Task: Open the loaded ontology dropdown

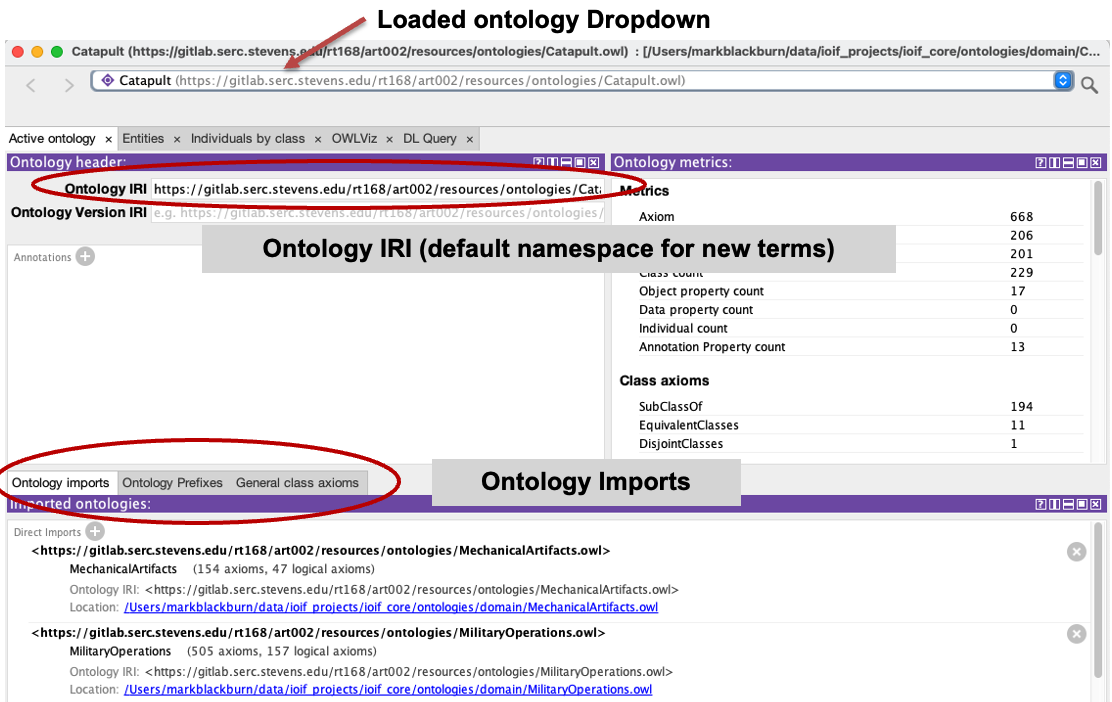Action: tap(1063, 81)
